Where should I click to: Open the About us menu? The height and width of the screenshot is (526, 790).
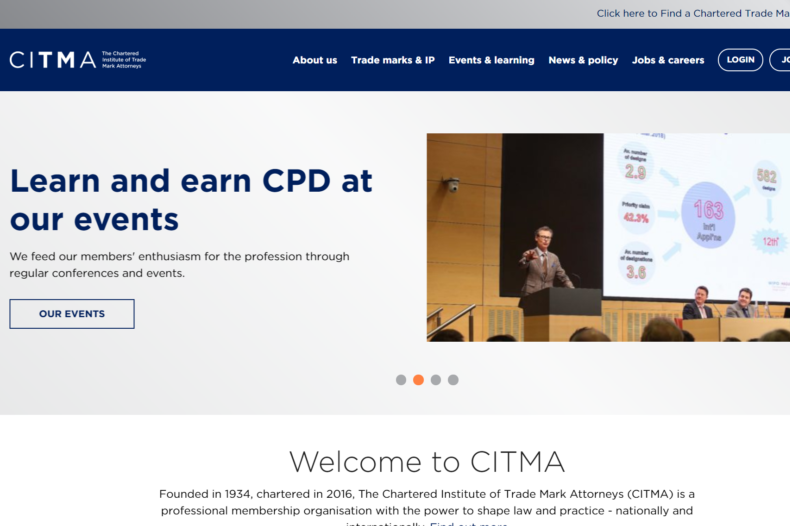[315, 60]
